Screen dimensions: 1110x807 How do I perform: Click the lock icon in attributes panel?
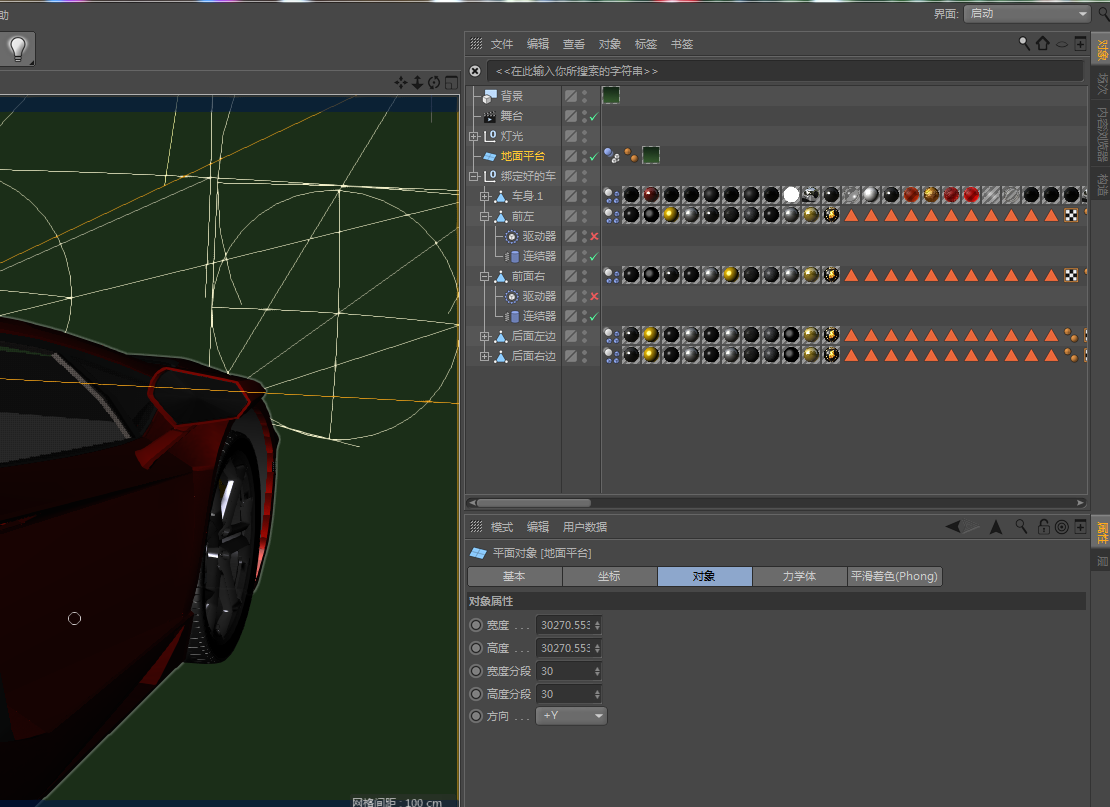click(x=1043, y=527)
